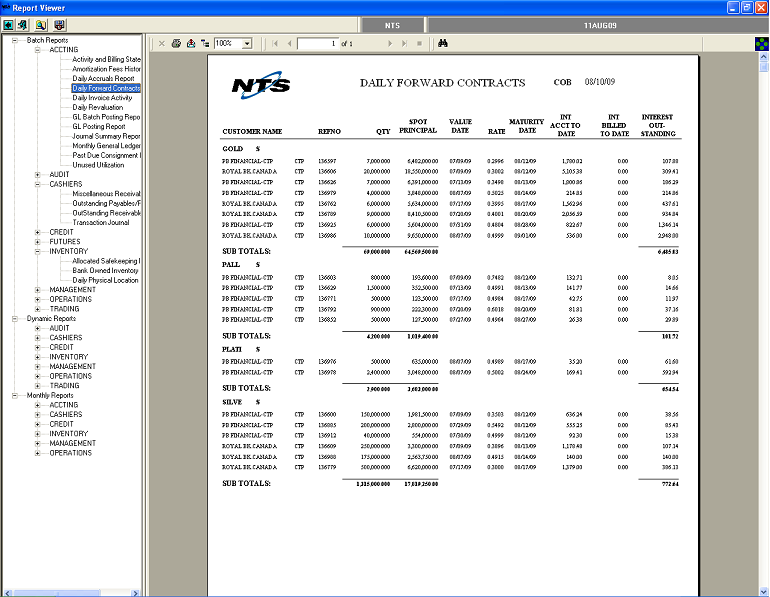
Task: Select Past Due Consignment report
Action: 106,155
